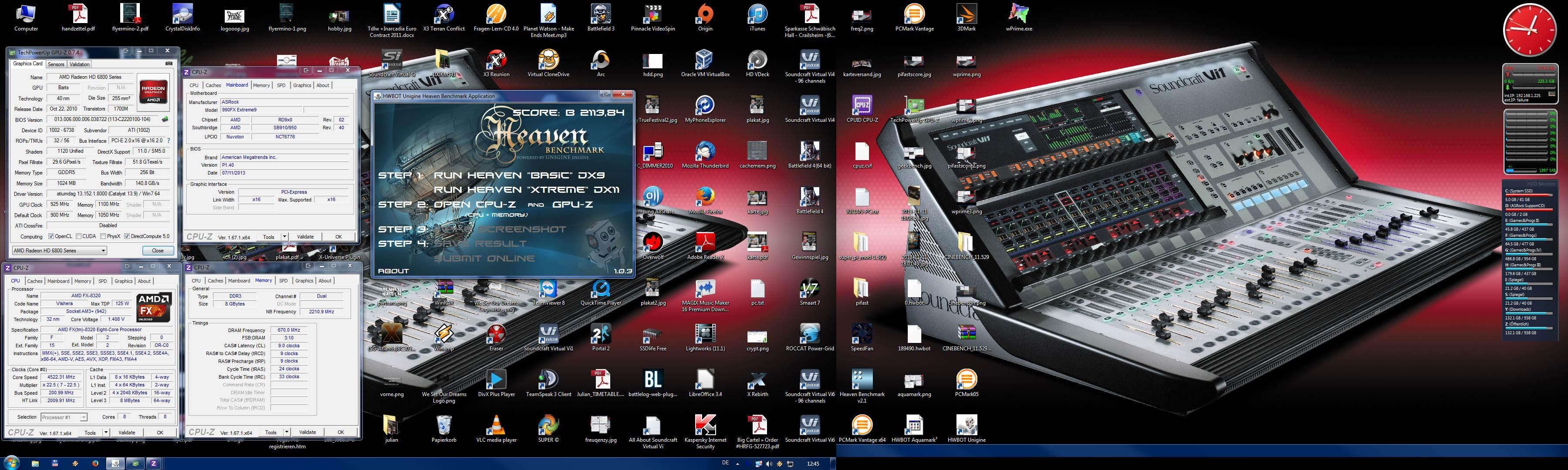Image resolution: width=1568 pixels, height=470 pixels.
Task: Click the BIOS save chip icon in GPU-Z
Action: coord(164,120)
